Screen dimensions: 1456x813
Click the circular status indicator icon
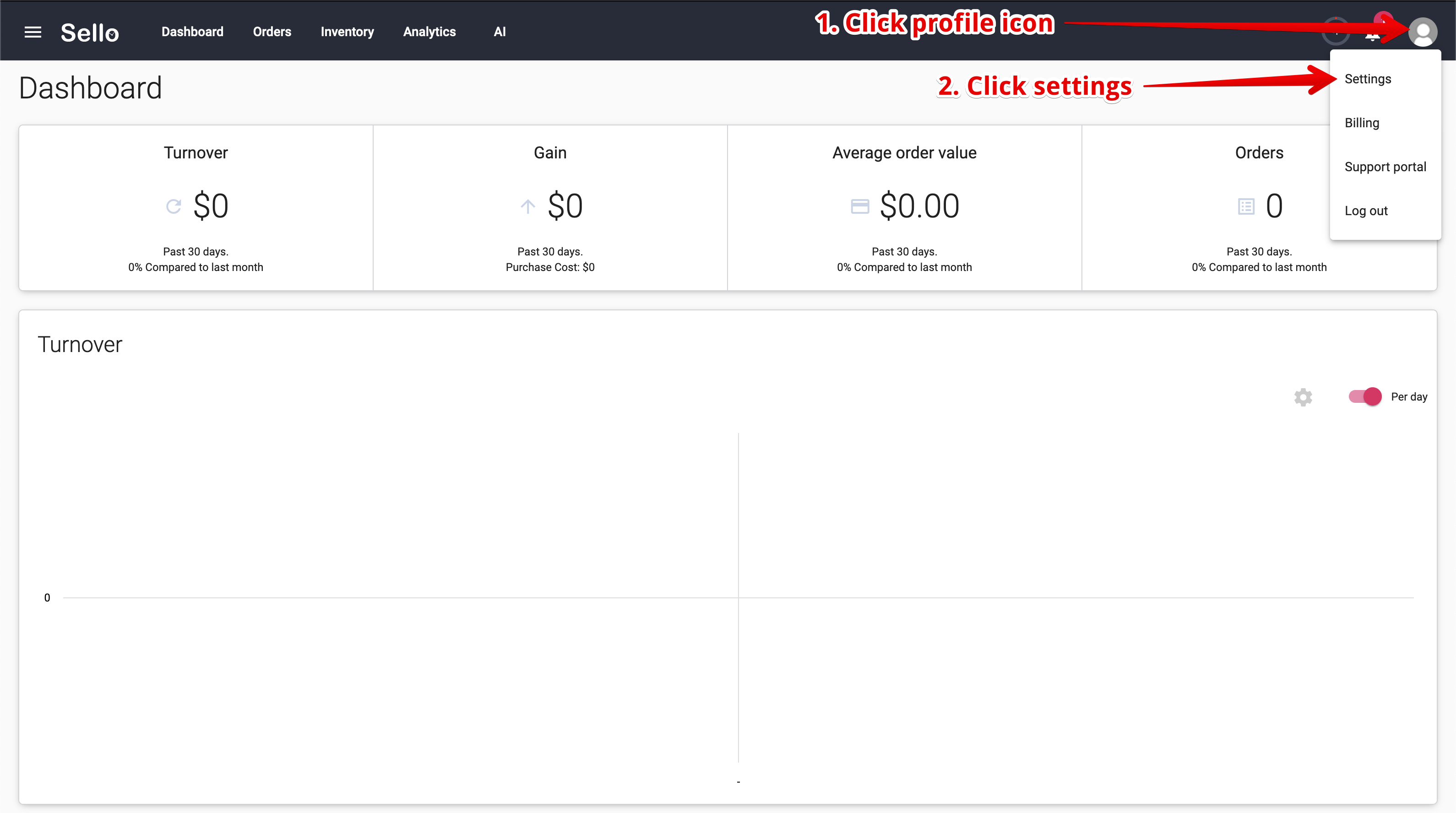pyautogui.click(x=1336, y=32)
